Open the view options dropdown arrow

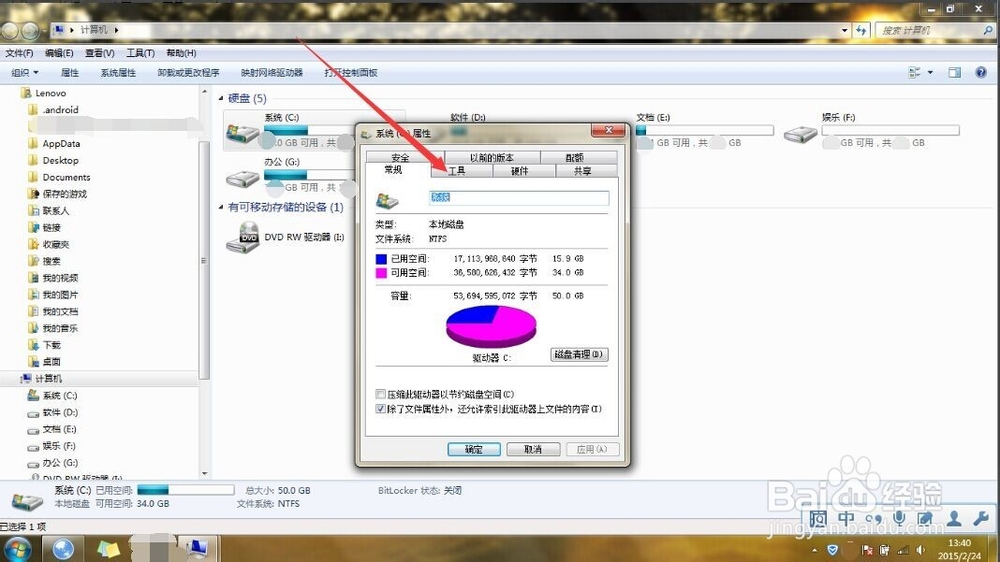point(930,73)
